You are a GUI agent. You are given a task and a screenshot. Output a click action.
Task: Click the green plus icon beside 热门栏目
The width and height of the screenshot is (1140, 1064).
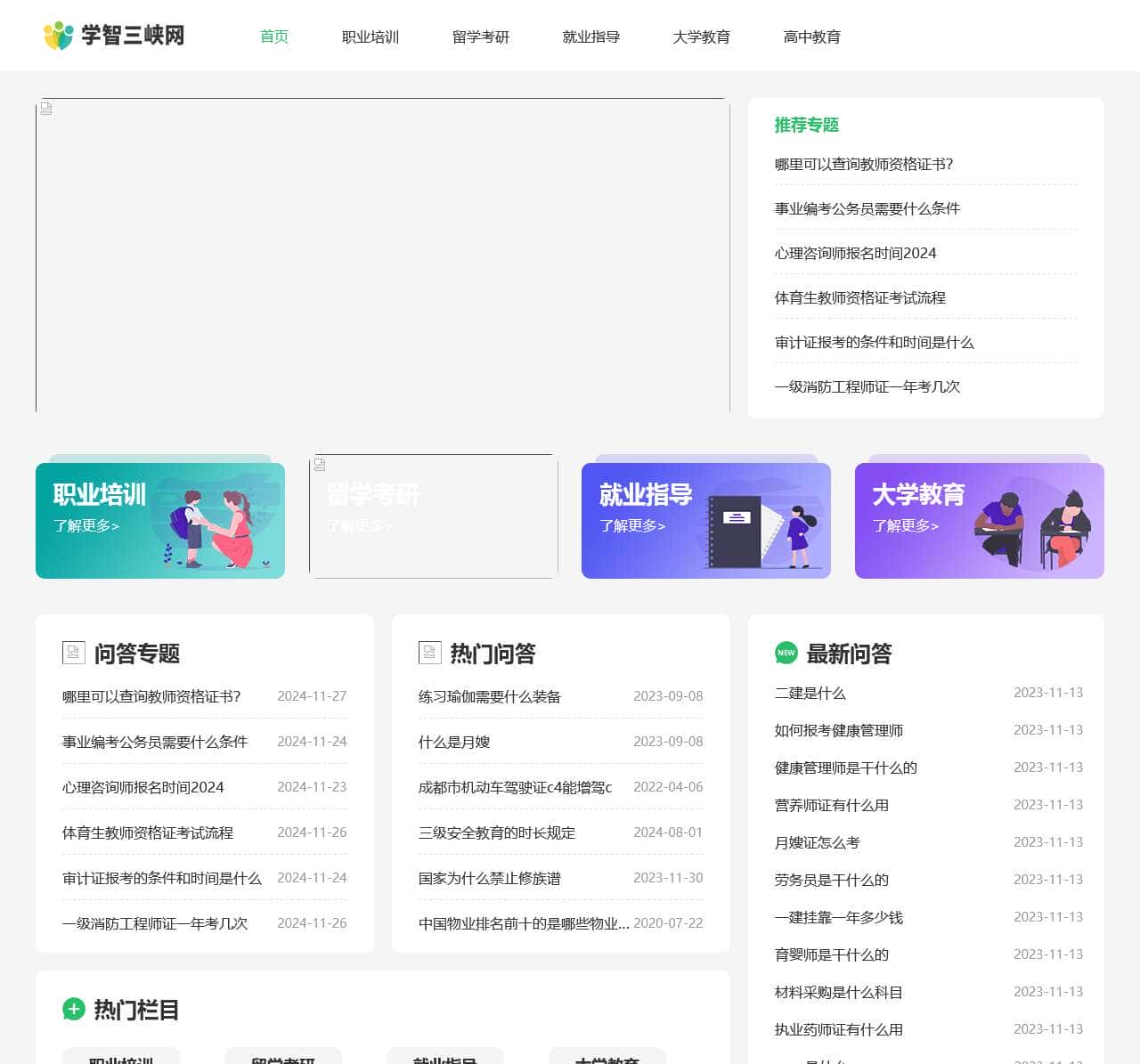tap(73, 1009)
